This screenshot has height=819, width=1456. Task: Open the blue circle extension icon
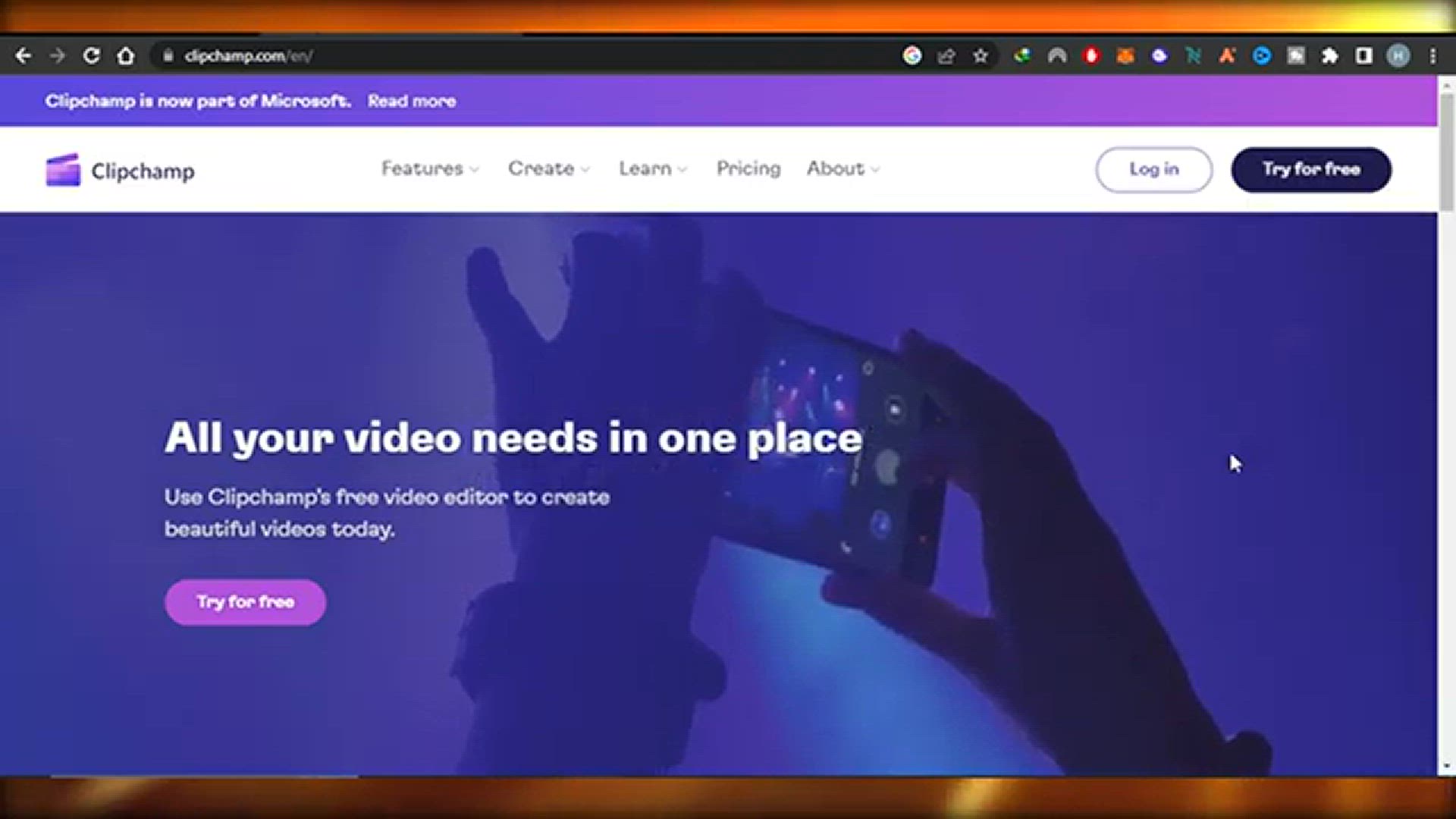1262,55
